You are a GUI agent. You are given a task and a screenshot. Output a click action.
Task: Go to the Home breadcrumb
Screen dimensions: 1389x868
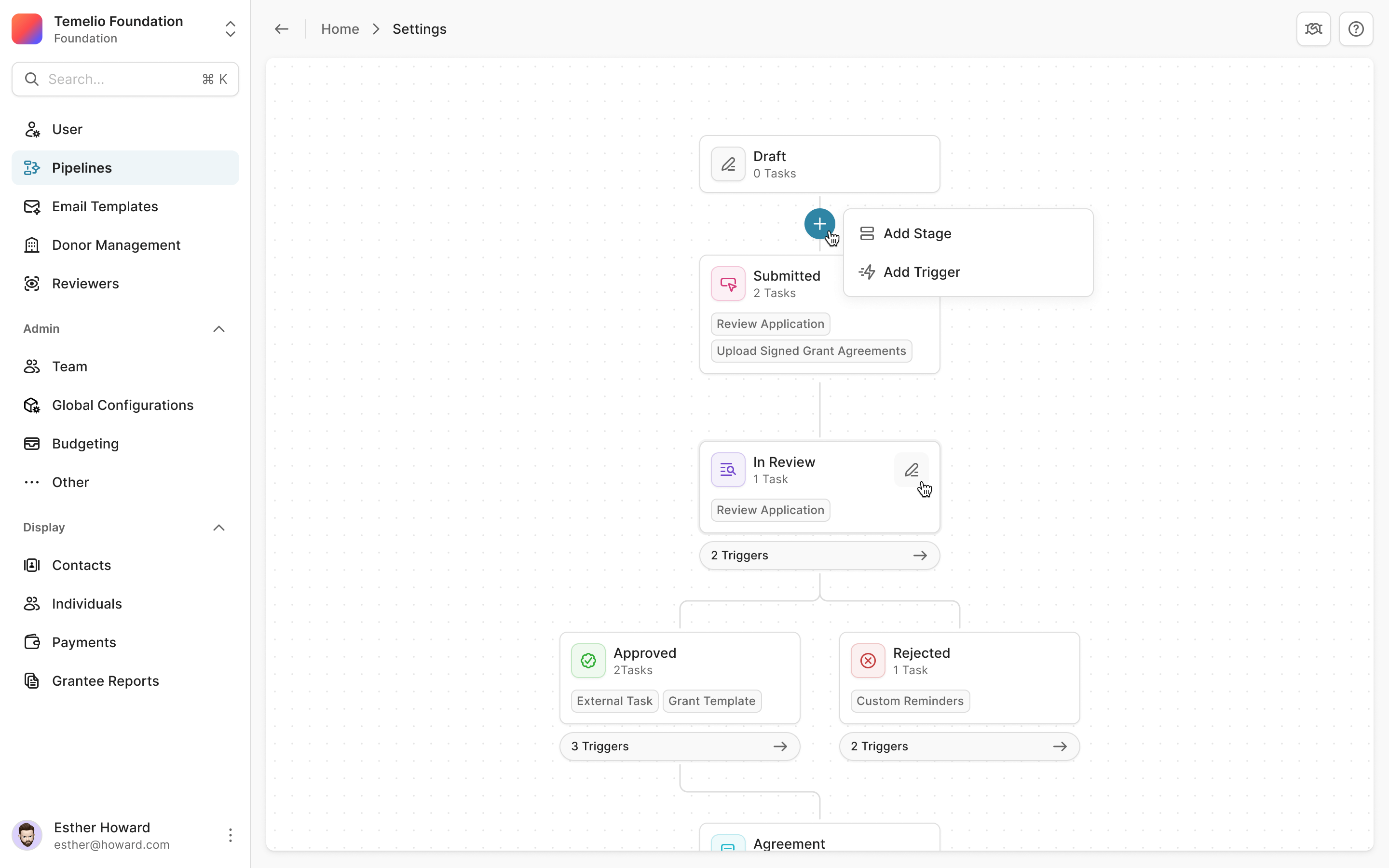[340, 29]
